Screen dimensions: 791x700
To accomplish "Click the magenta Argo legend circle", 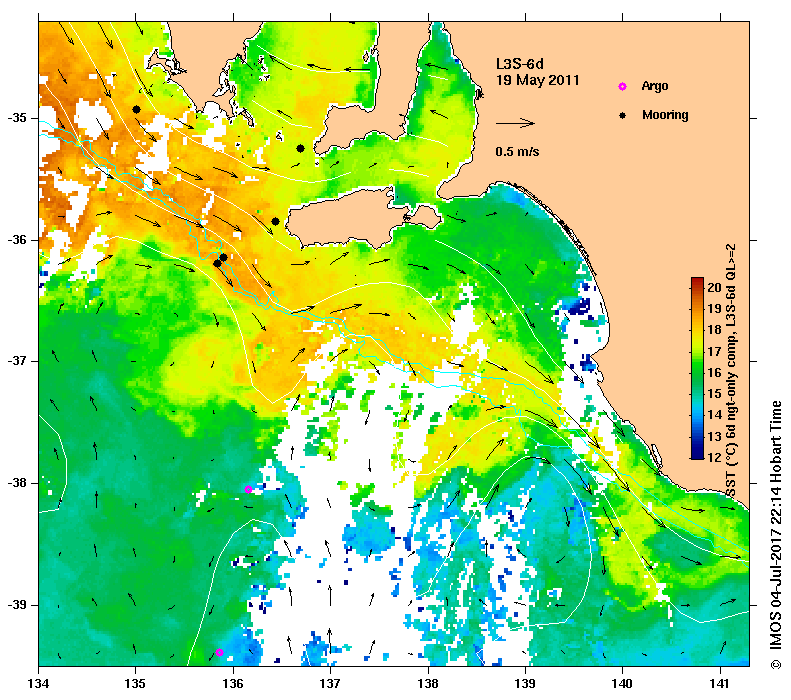I will click(623, 86).
